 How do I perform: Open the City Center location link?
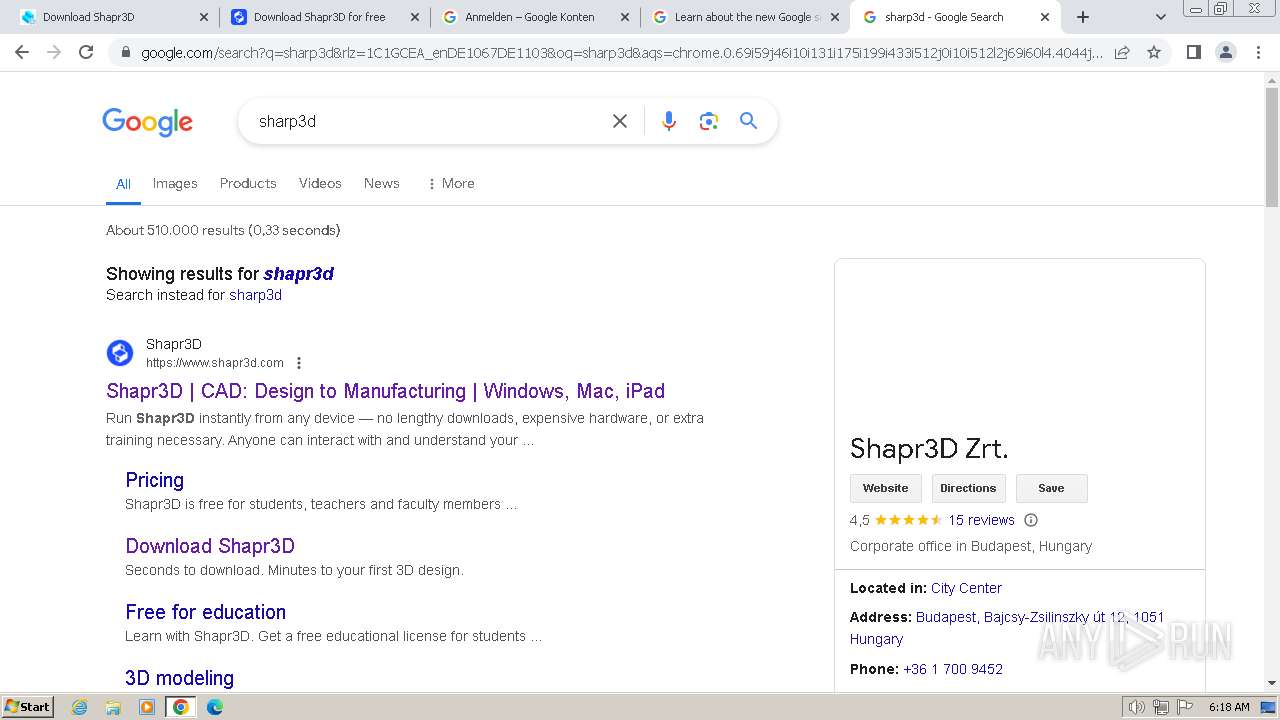tap(966, 588)
